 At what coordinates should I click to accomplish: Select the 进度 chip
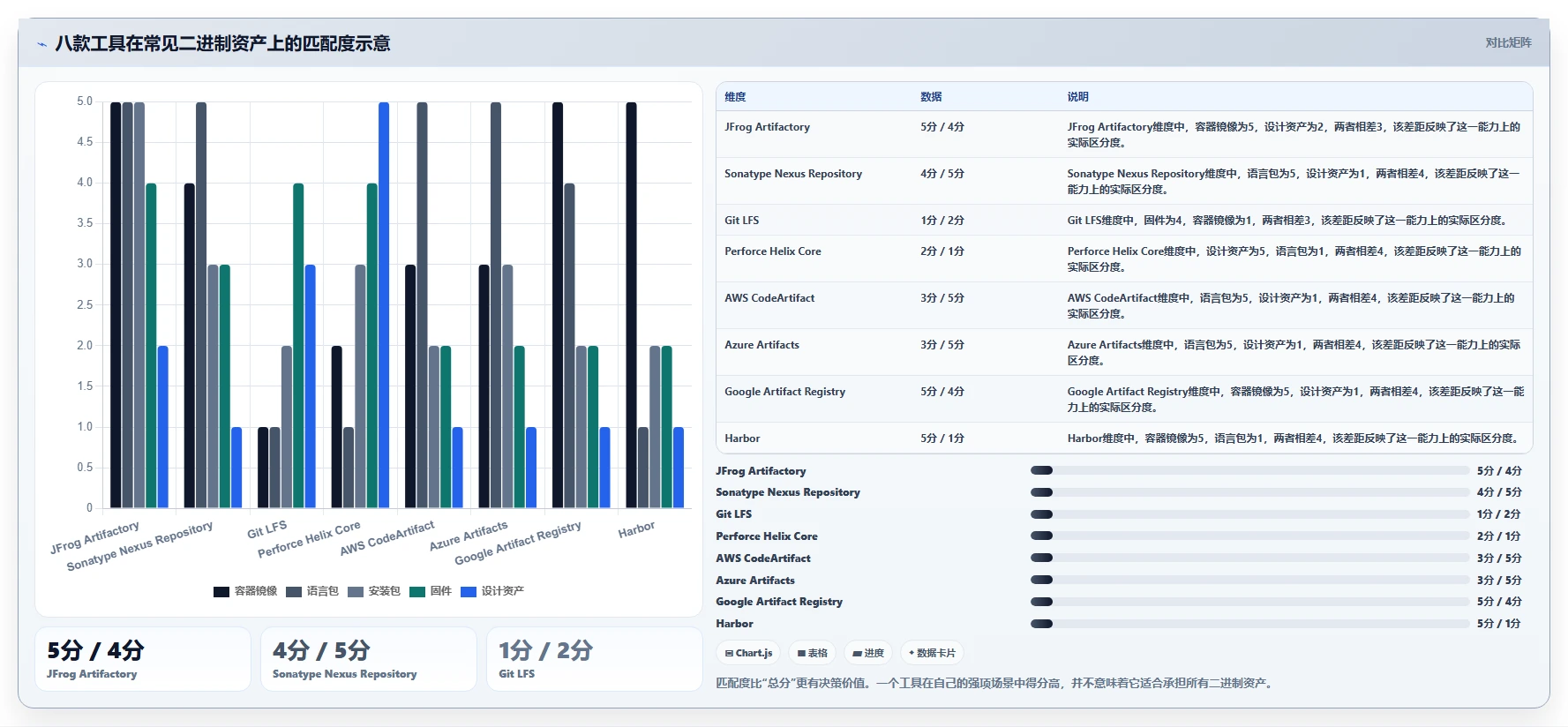point(868,653)
